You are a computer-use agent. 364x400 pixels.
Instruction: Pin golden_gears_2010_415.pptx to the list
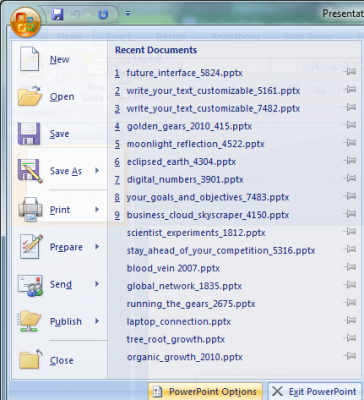350,125
